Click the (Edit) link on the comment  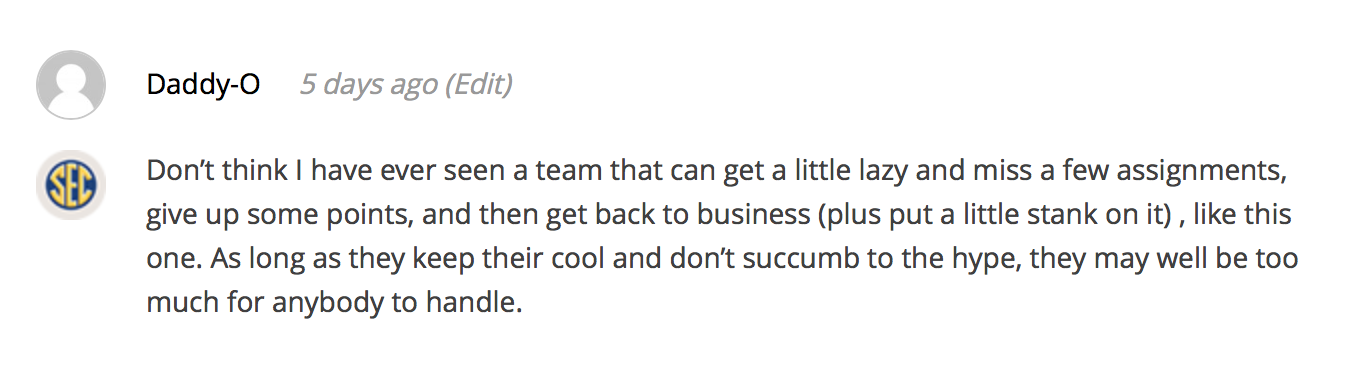[x=478, y=84]
